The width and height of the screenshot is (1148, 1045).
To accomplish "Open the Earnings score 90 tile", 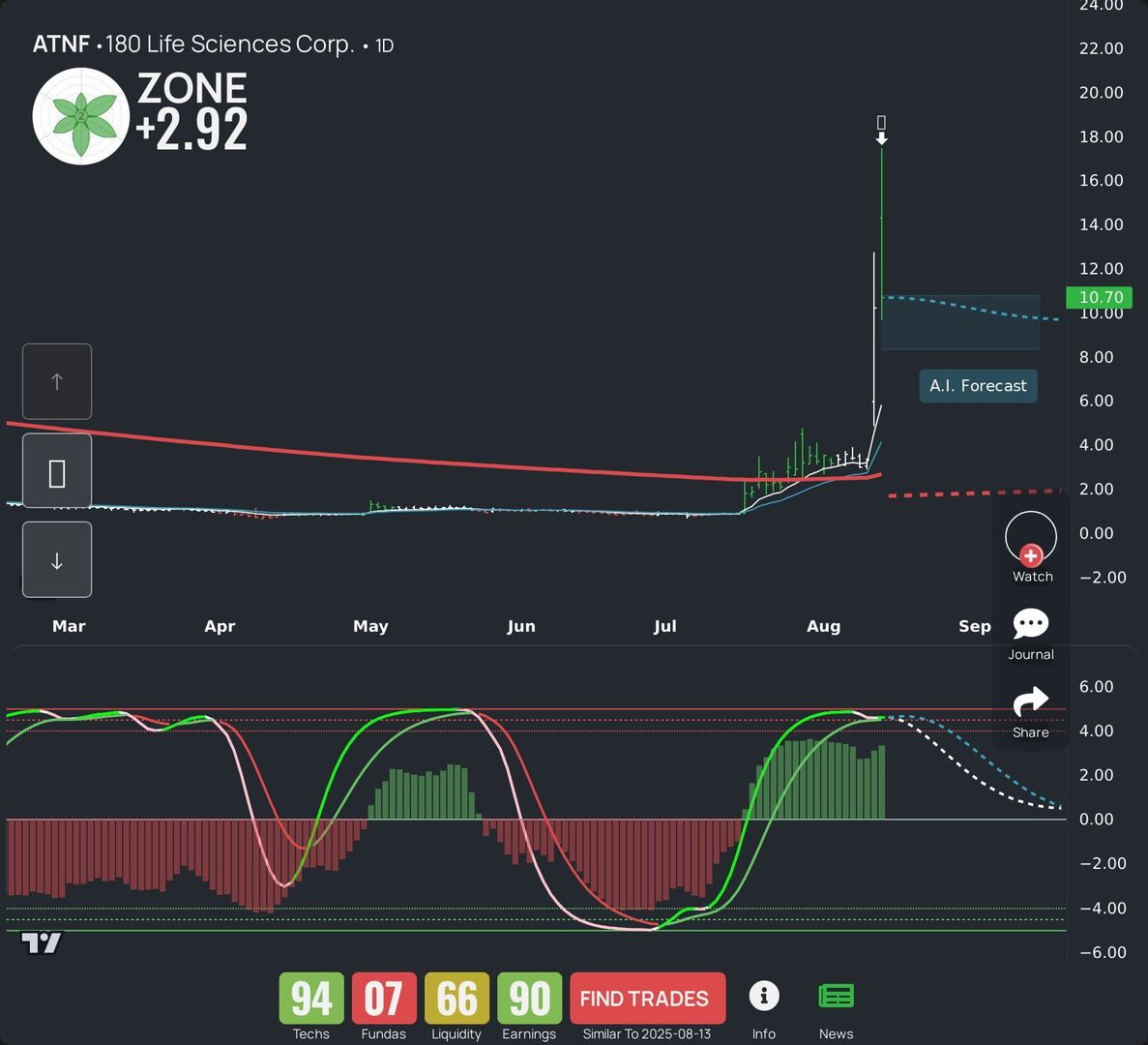I will [x=529, y=999].
